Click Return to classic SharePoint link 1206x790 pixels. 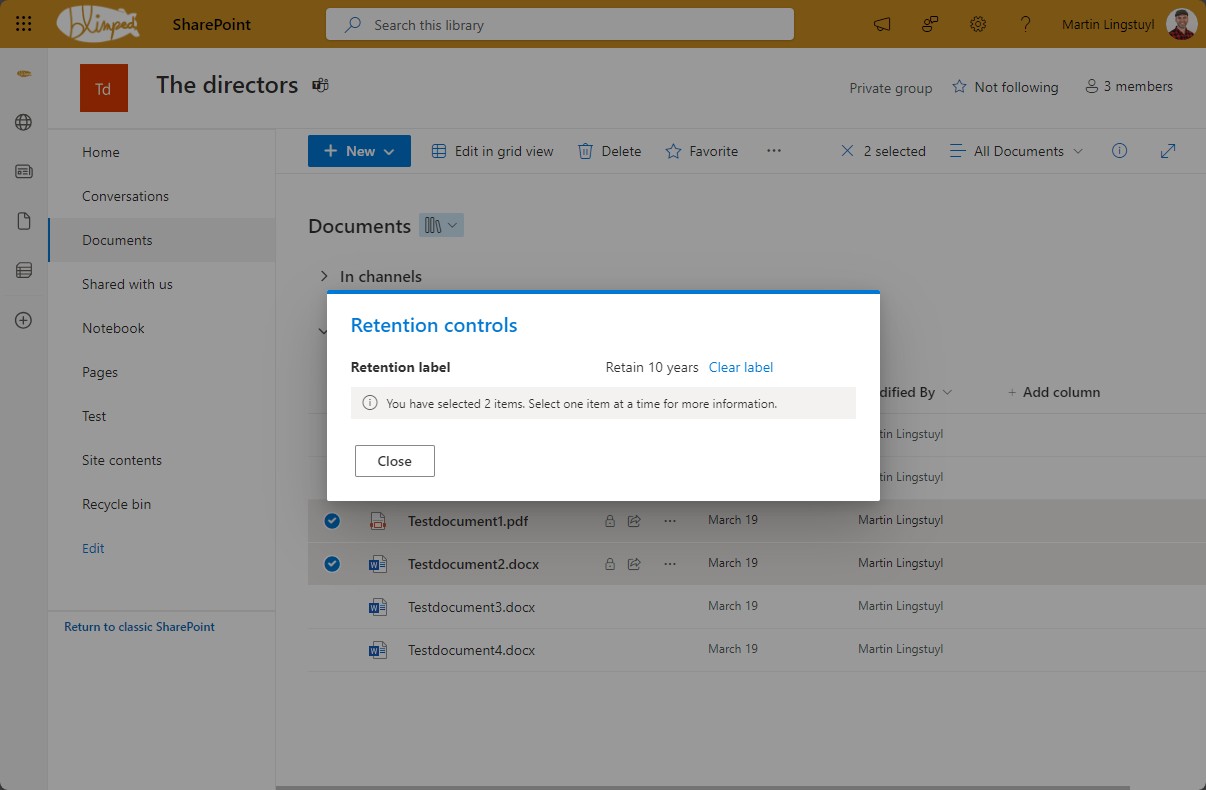pyautogui.click(x=139, y=627)
